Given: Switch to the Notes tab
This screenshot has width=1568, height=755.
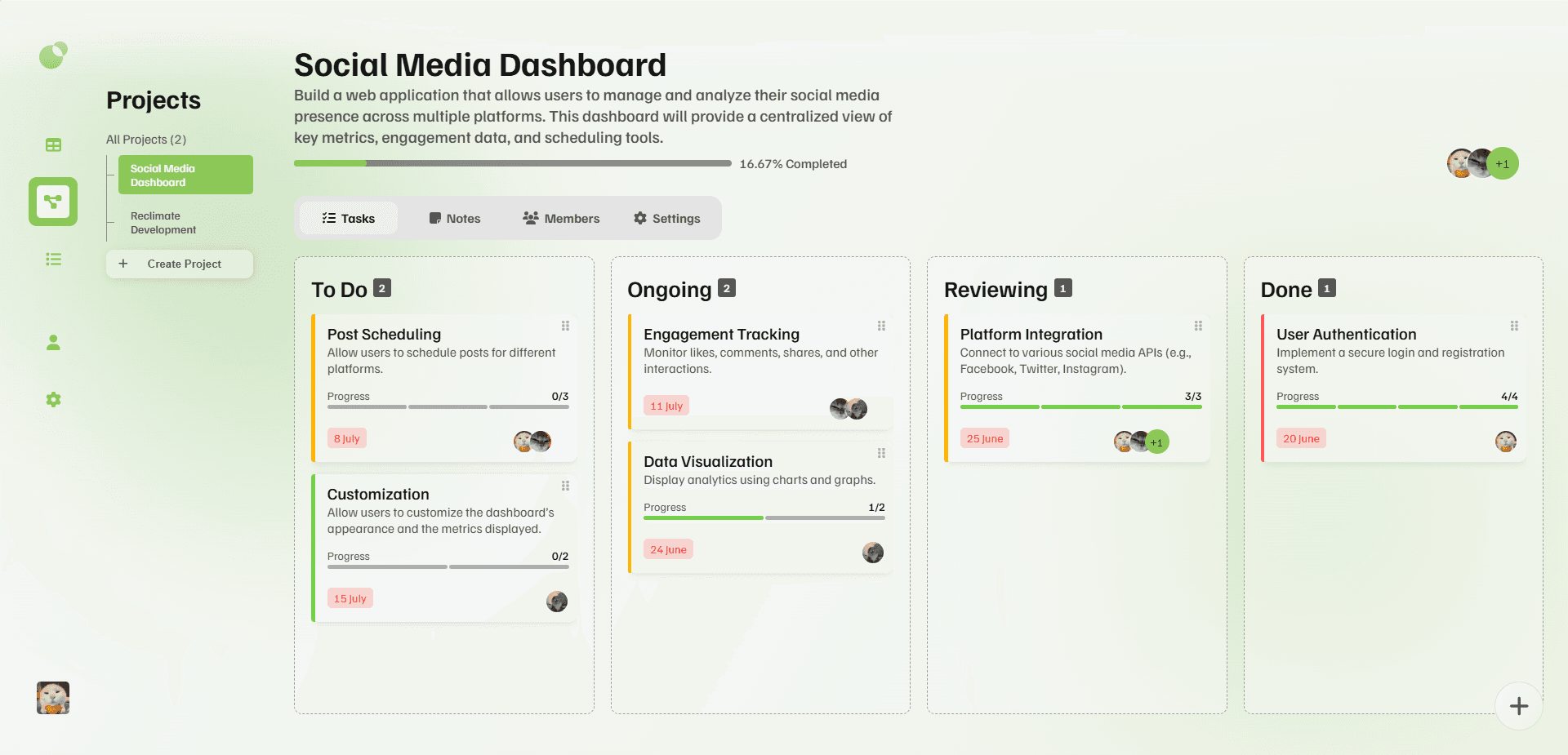Looking at the screenshot, I should (x=455, y=218).
